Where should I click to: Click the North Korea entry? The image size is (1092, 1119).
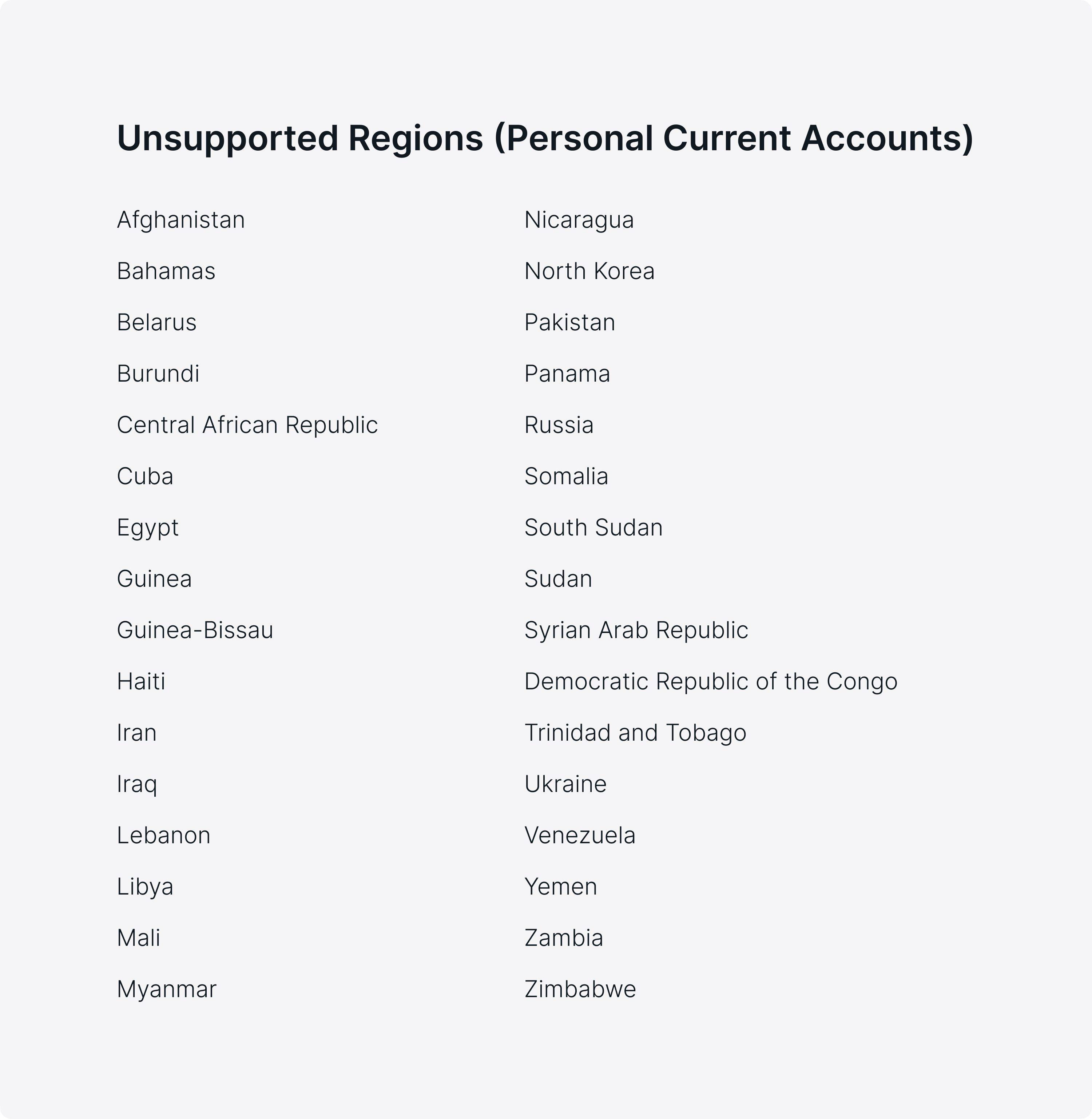[x=589, y=271]
